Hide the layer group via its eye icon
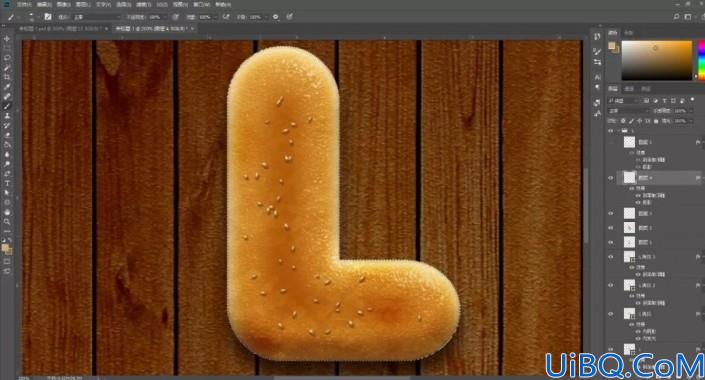 point(611,131)
